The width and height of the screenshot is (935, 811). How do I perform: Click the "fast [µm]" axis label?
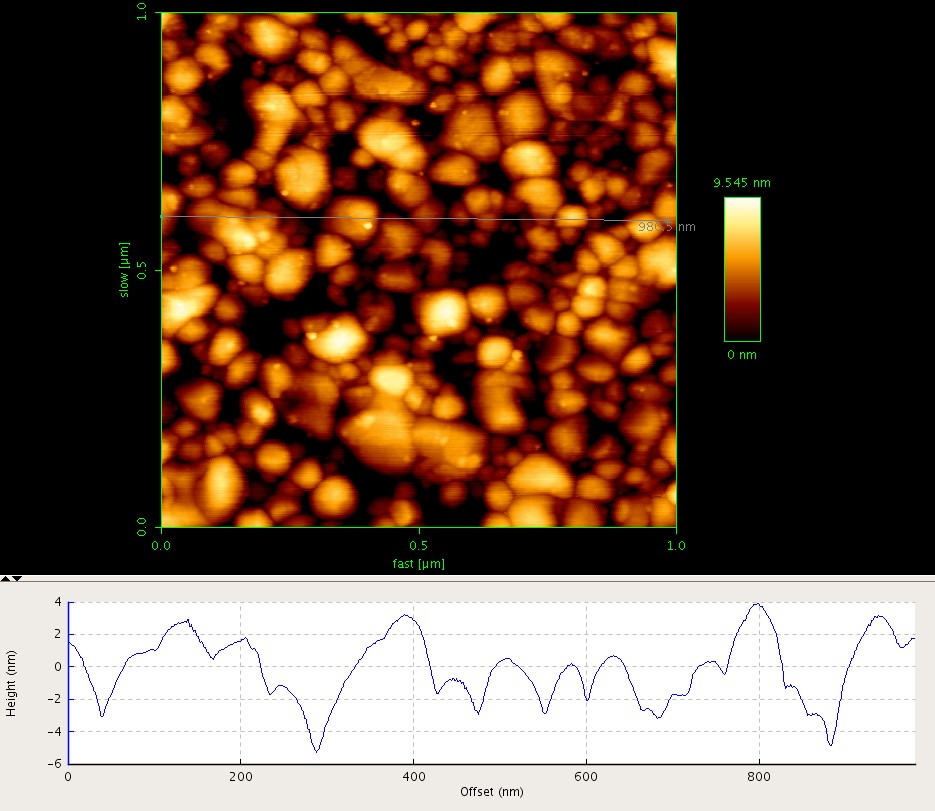coord(418,564)
